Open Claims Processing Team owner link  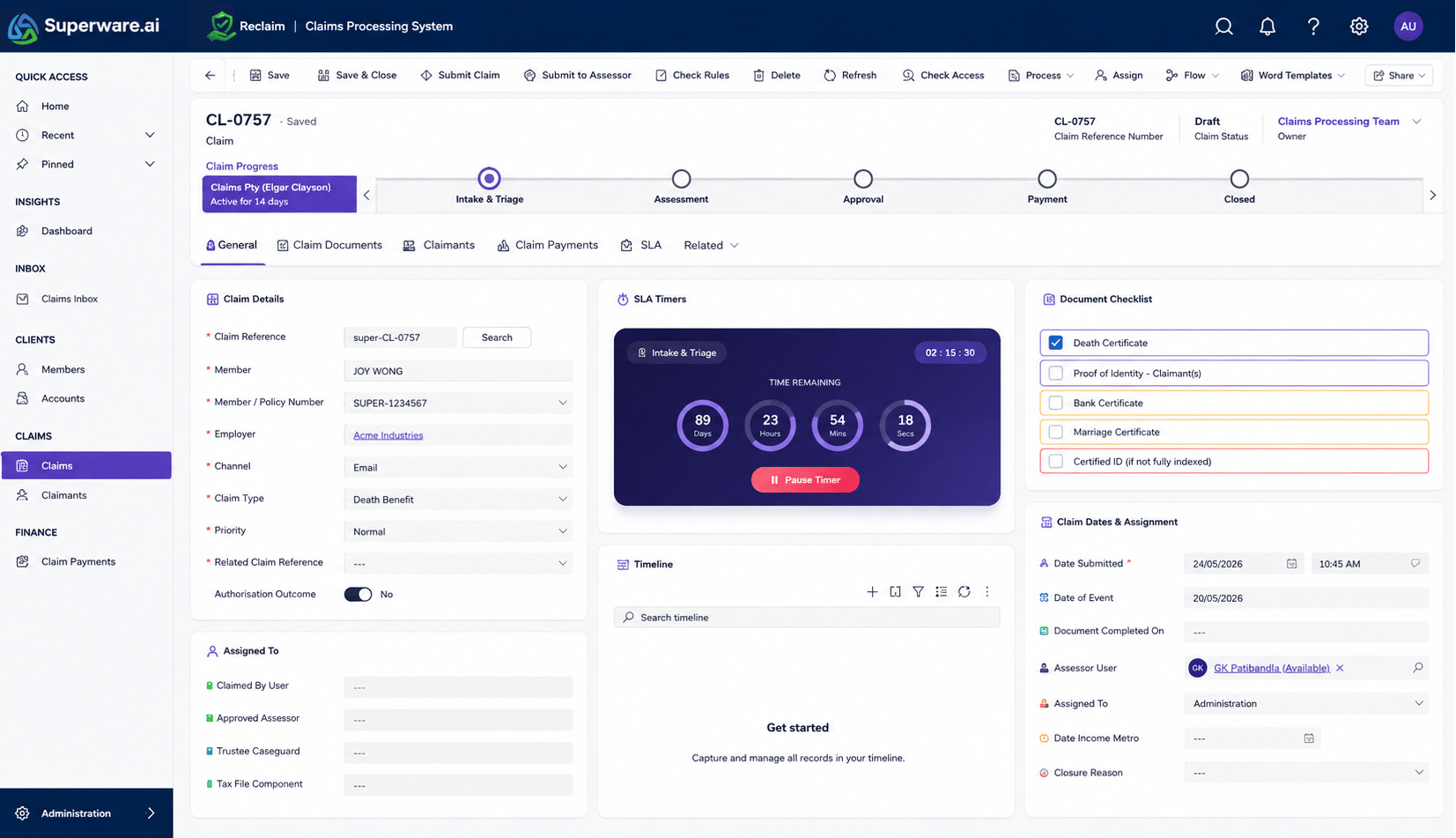click(1338, 122)
